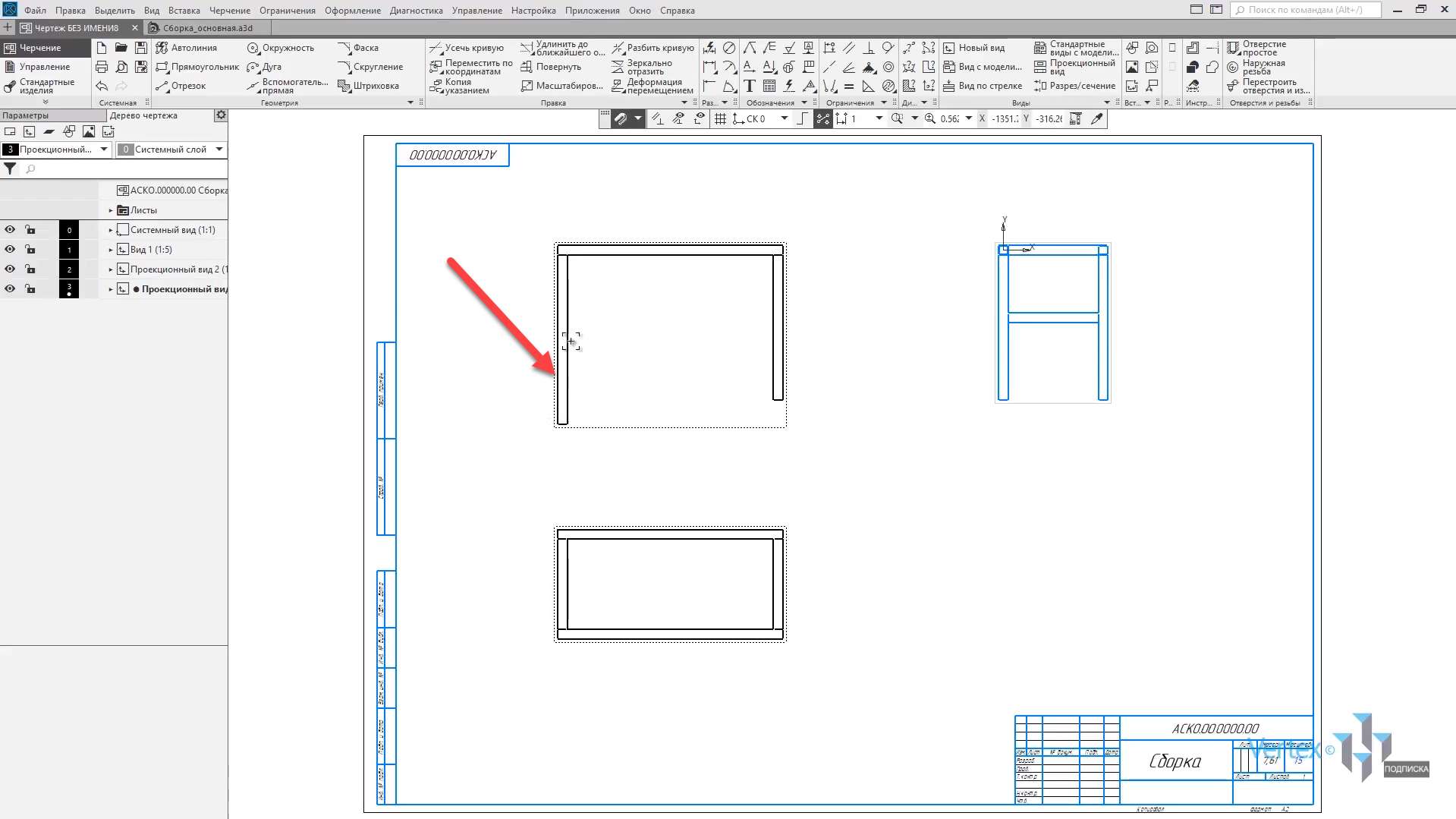This screenshot has height=819, width=1456.
Task: Toggle visibility of Системный вид (1:1)
Action: click(10, 230)
